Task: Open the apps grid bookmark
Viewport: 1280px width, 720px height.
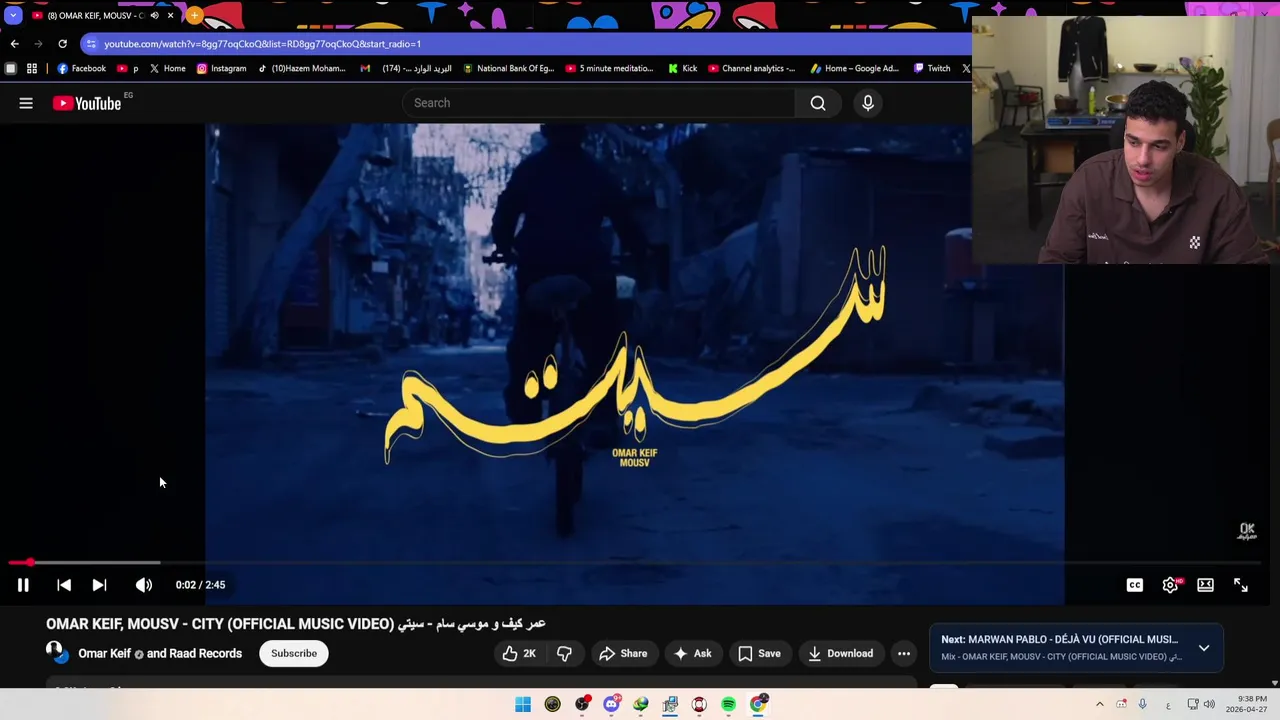Action: coord(32,69)
